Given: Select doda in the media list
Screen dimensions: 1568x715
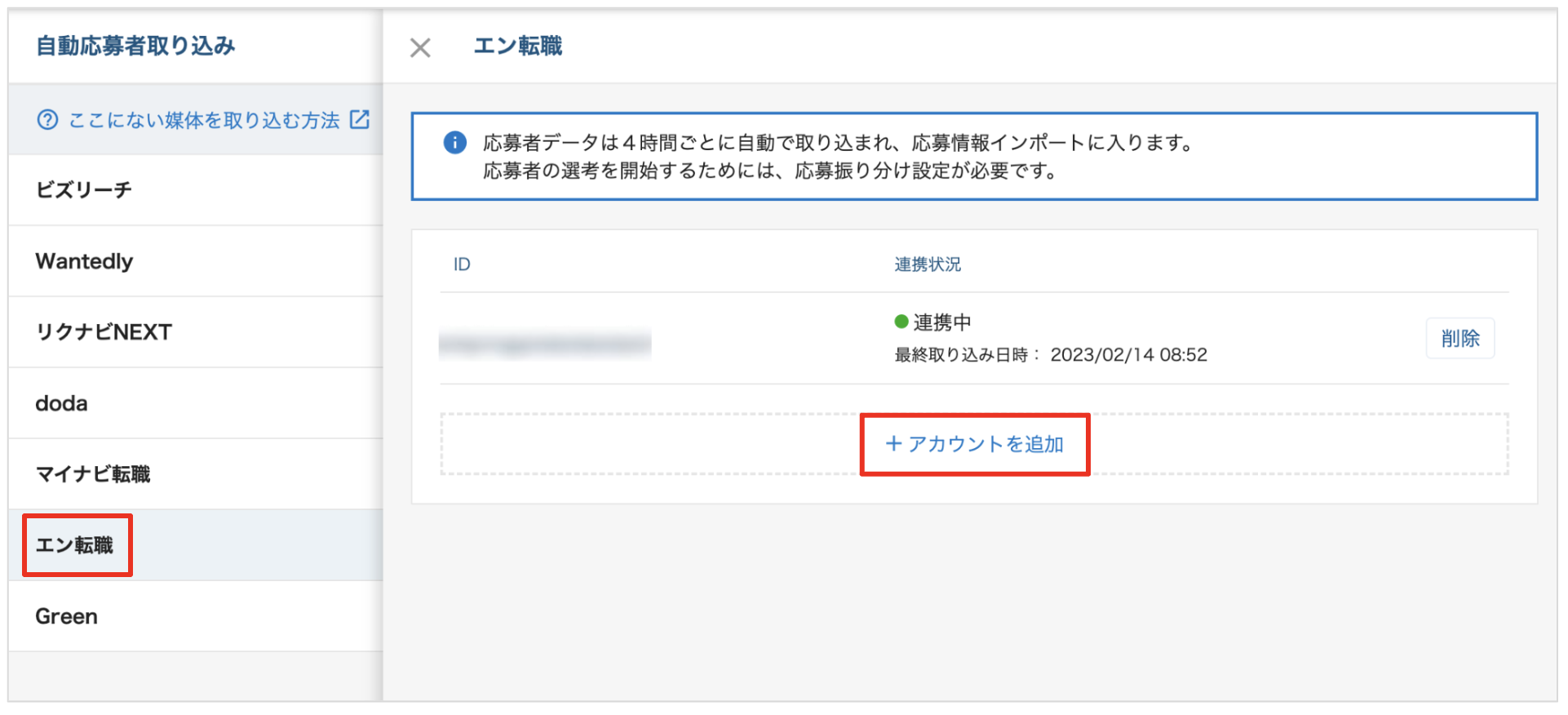Looking at the screenshot, I should (196, 403).
